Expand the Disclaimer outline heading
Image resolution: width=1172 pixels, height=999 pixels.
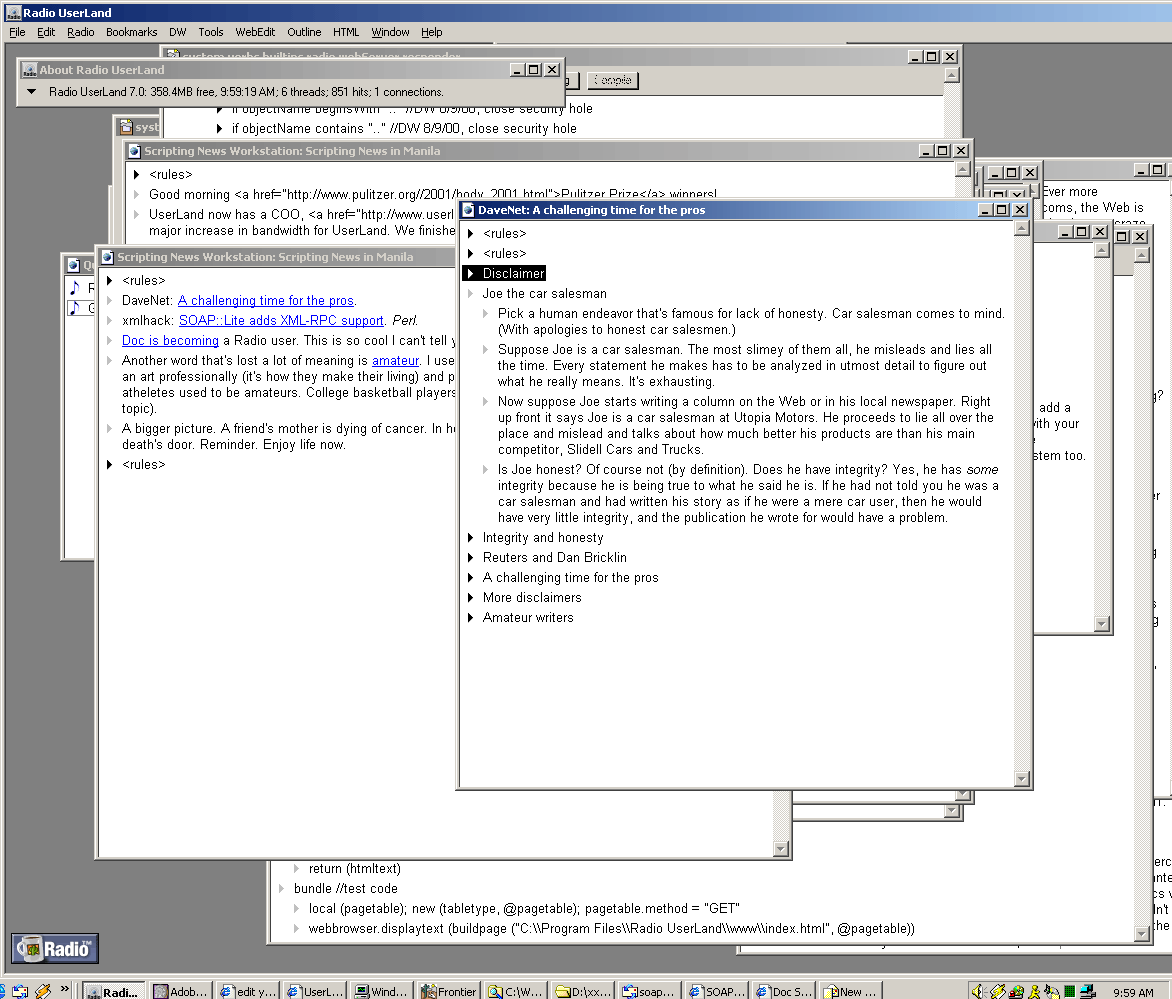coord(470,273)
